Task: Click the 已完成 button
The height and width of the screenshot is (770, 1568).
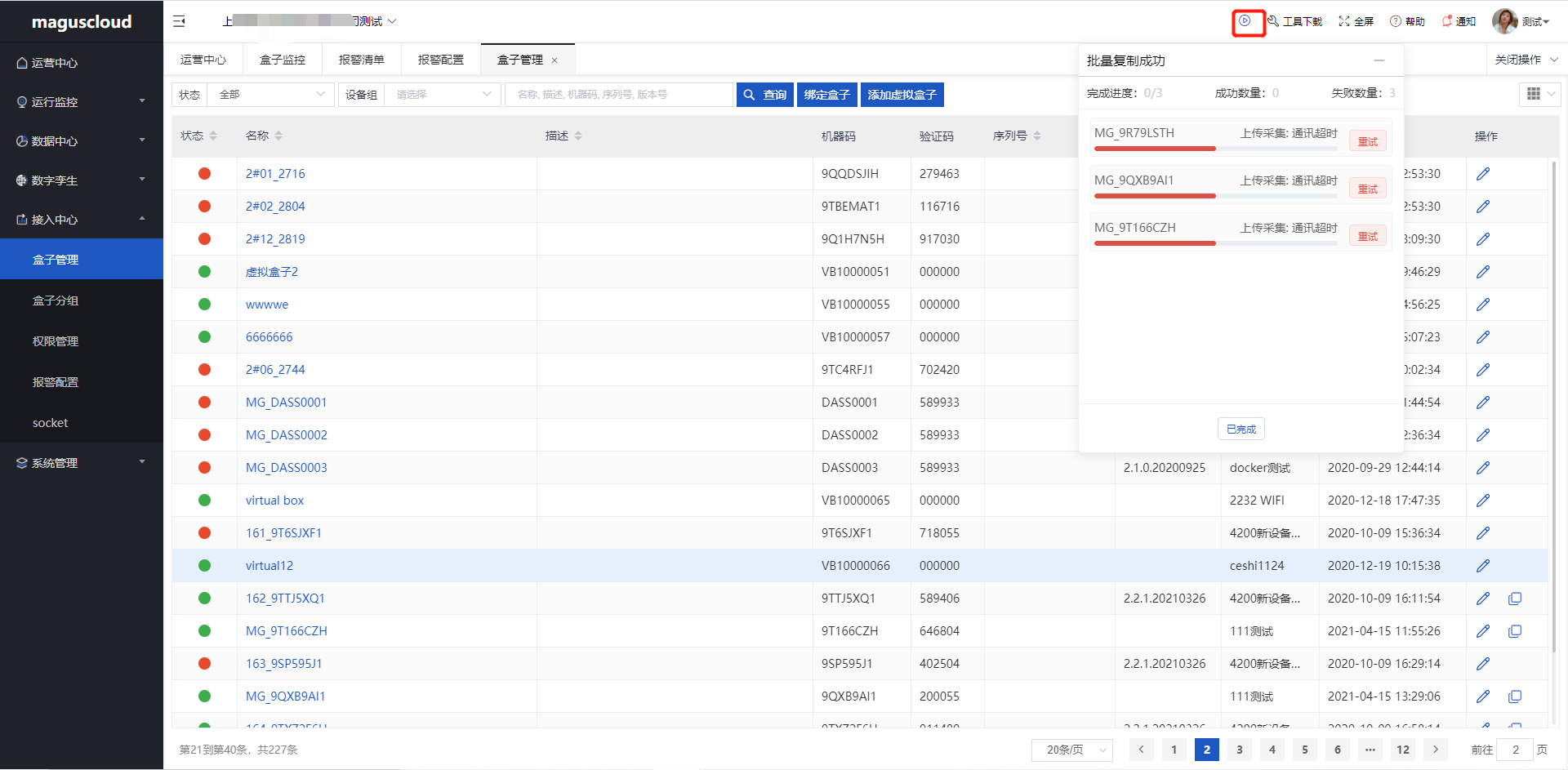Action: [1241, 429]
